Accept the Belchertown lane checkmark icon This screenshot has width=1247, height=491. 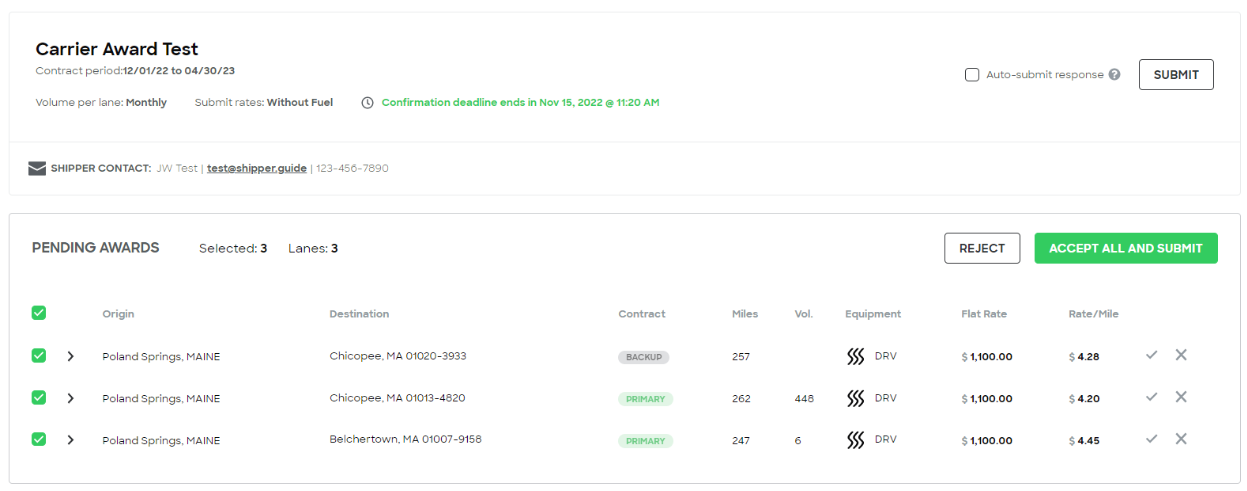[1152, 439]
